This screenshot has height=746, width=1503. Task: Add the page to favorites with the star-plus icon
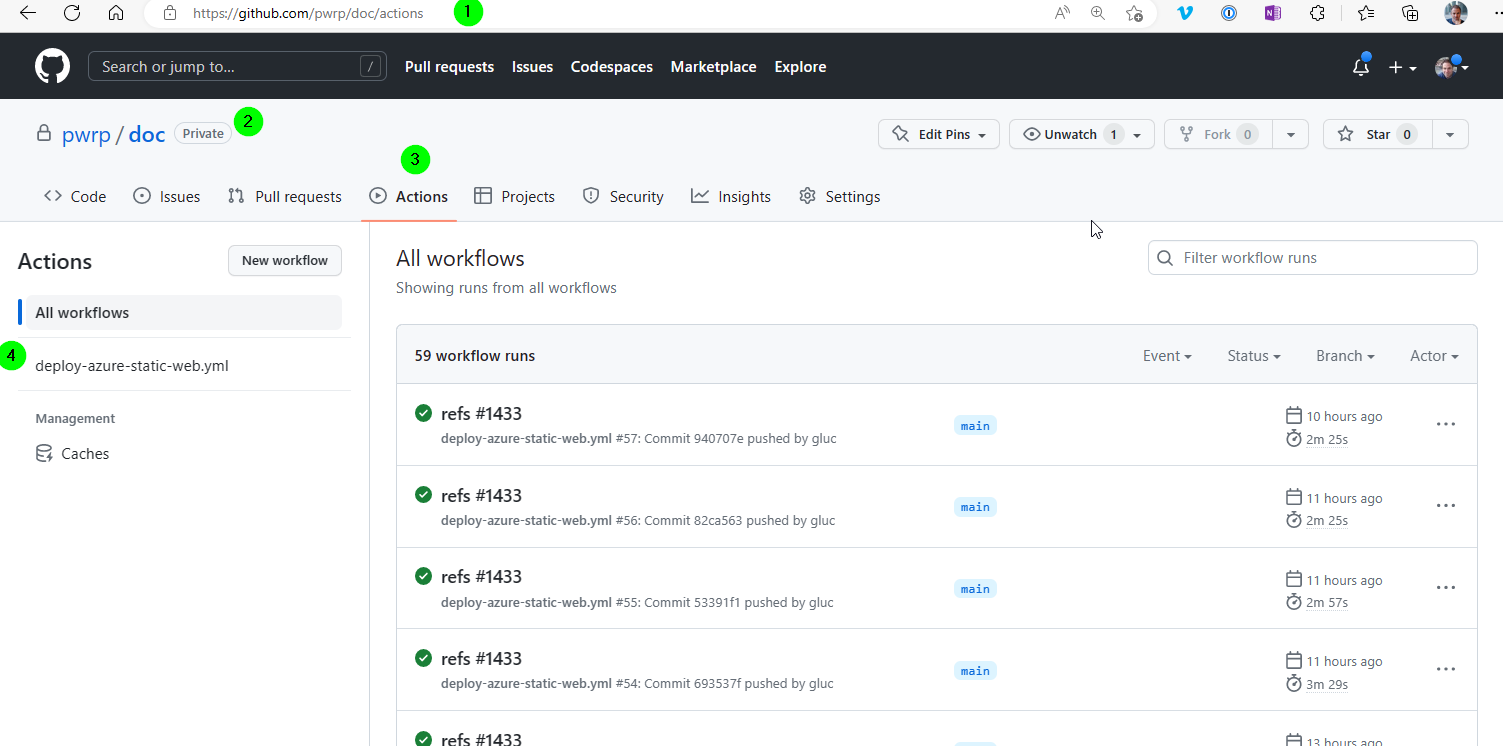tap(1134, 13)
